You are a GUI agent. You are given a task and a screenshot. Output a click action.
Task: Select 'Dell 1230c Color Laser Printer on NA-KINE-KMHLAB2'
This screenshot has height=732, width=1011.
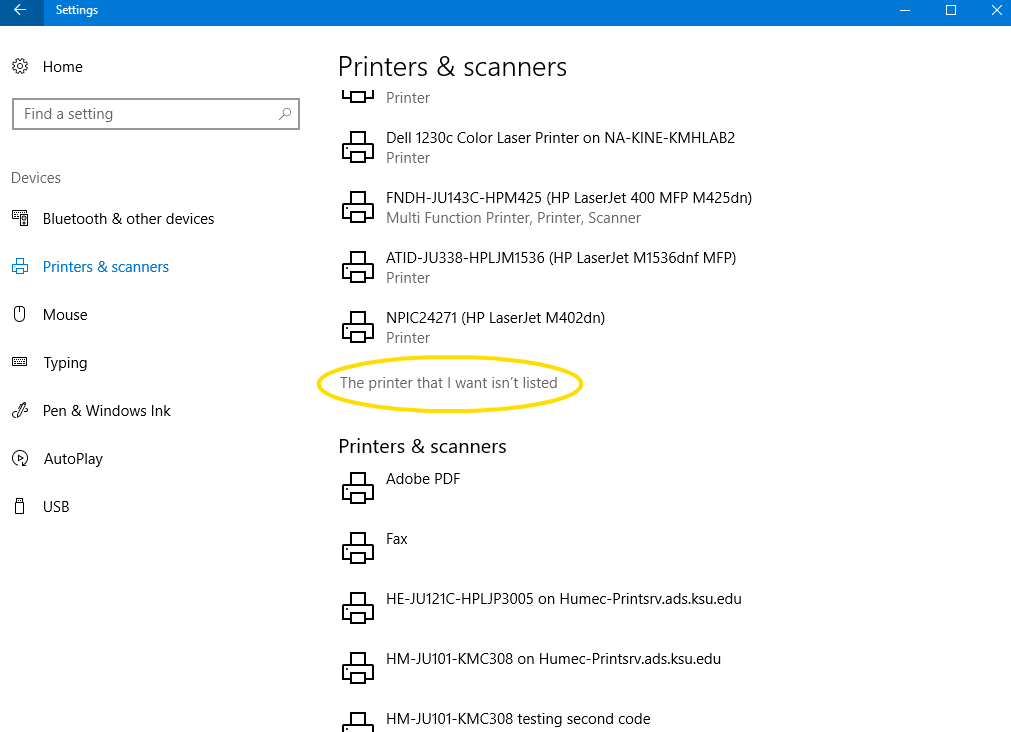560,138
